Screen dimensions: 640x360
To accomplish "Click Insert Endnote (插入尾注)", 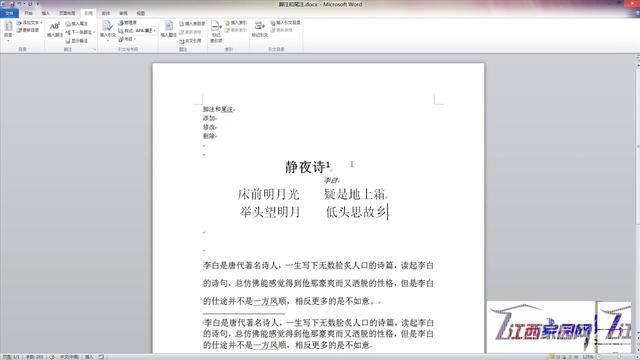I will [x=77, y=24].
